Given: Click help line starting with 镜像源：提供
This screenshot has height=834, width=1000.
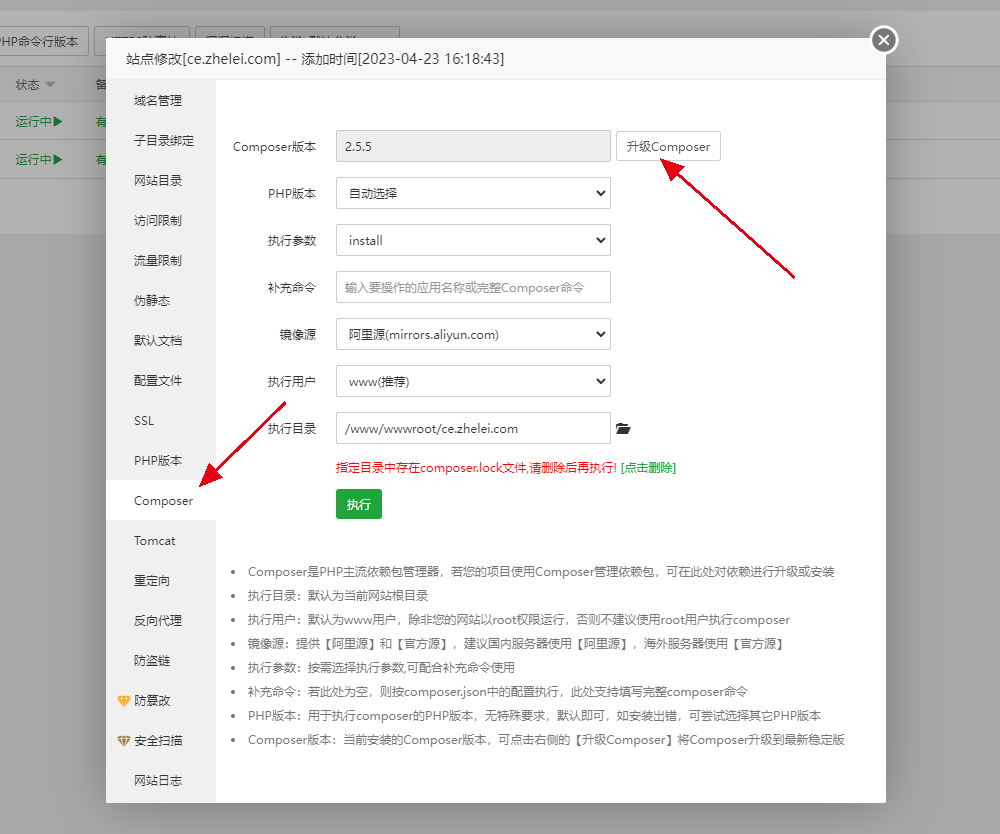Looking at the screenshot, I should pyautogui.click(x=515, y=644).
